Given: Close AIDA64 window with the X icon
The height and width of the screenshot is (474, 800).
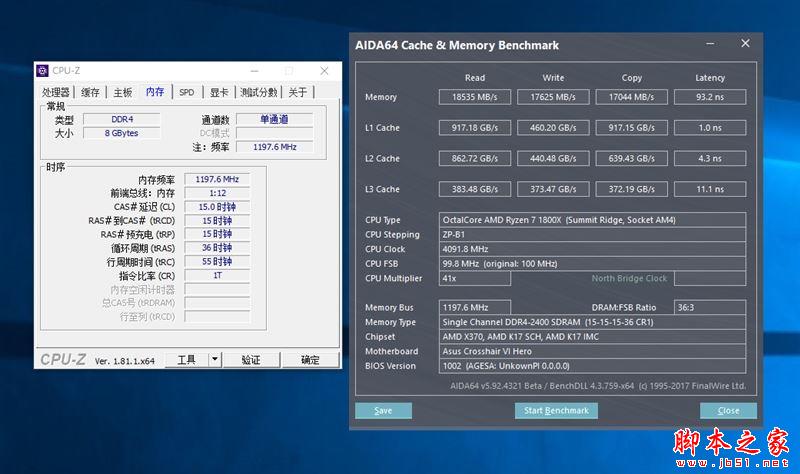Looking at the screenshot, I should (745, 44).
